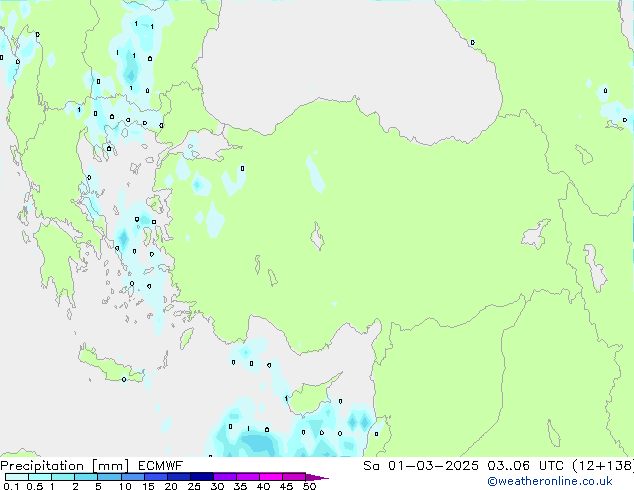This screenshot has height=490, width=634.
Task: Pick the 25–30 mm navy legend swatch
Action: coord(201,477)
